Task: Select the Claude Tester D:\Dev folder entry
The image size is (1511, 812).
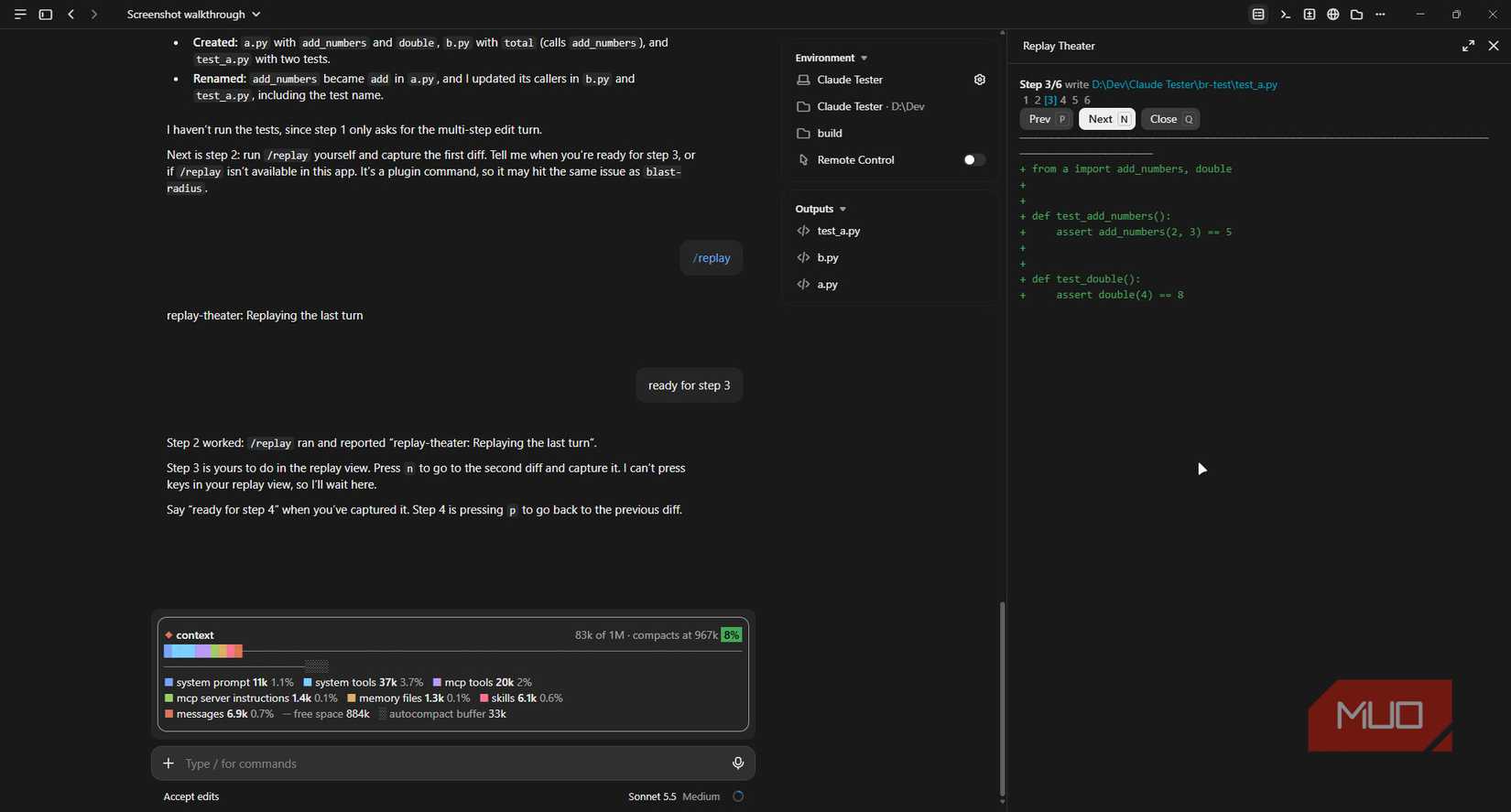Action: coord(861,107)
